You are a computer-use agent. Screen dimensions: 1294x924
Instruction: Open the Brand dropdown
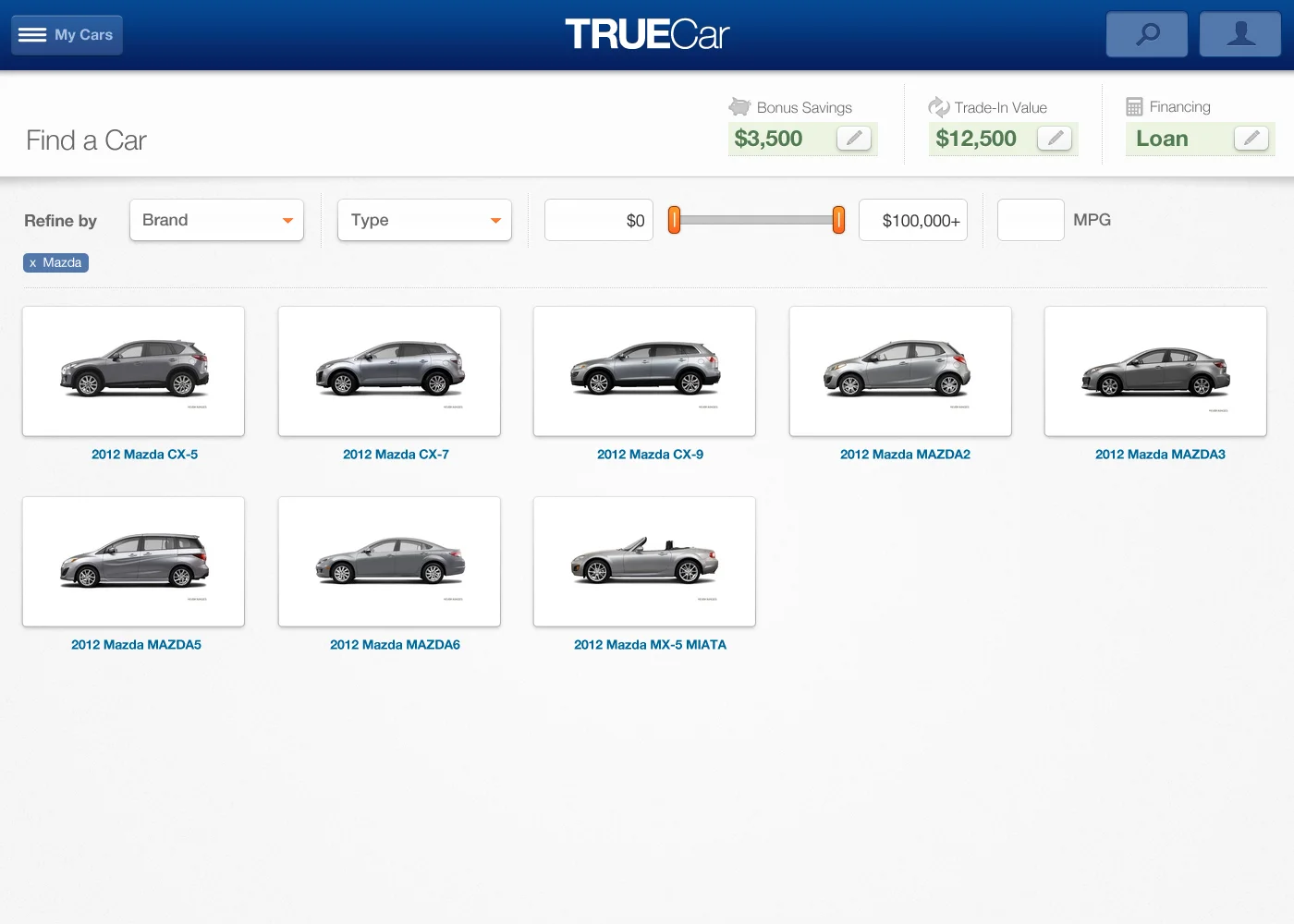coord(216,220)
